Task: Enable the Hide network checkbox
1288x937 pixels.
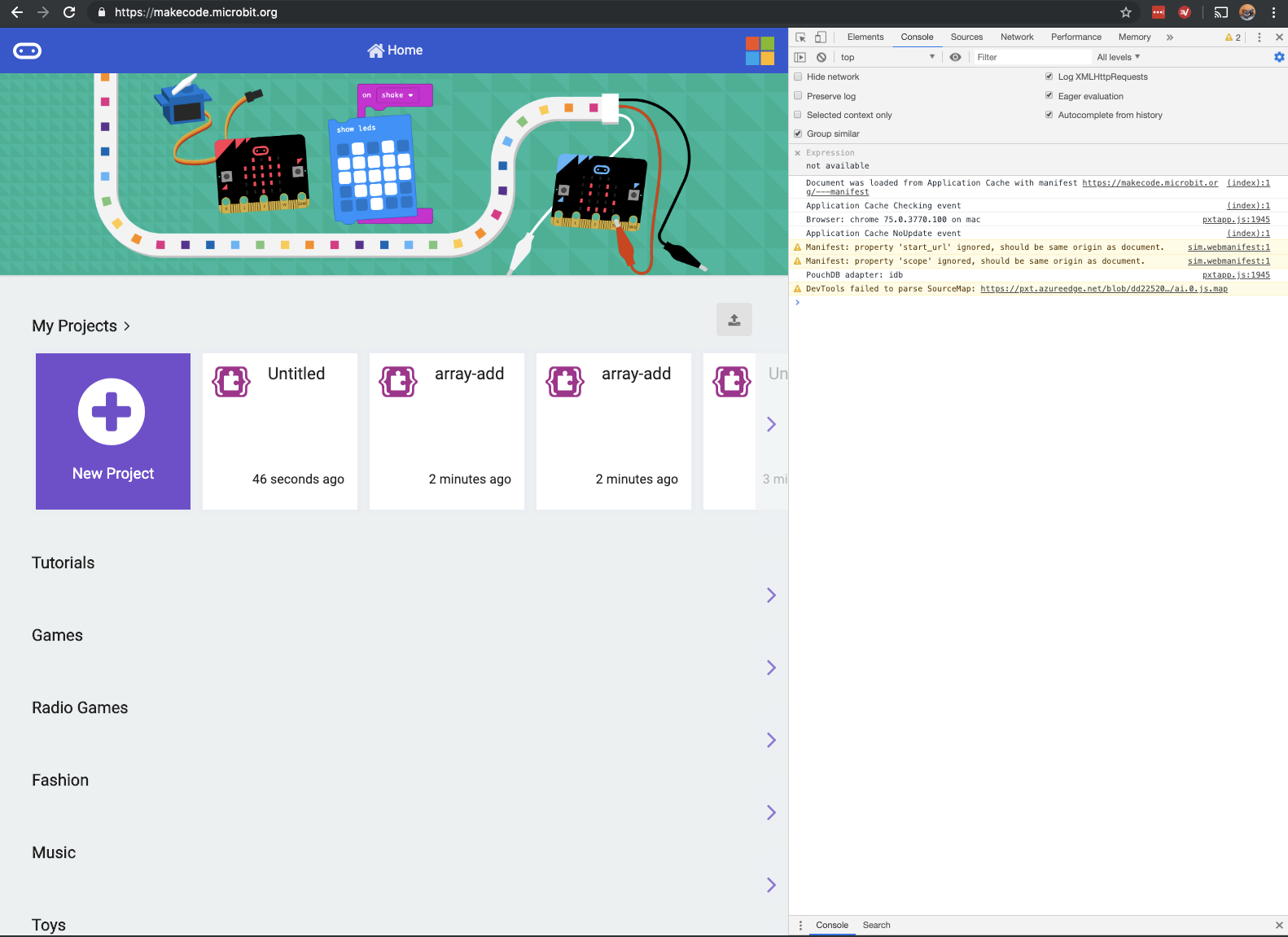Action: click(x=798, y=77)
